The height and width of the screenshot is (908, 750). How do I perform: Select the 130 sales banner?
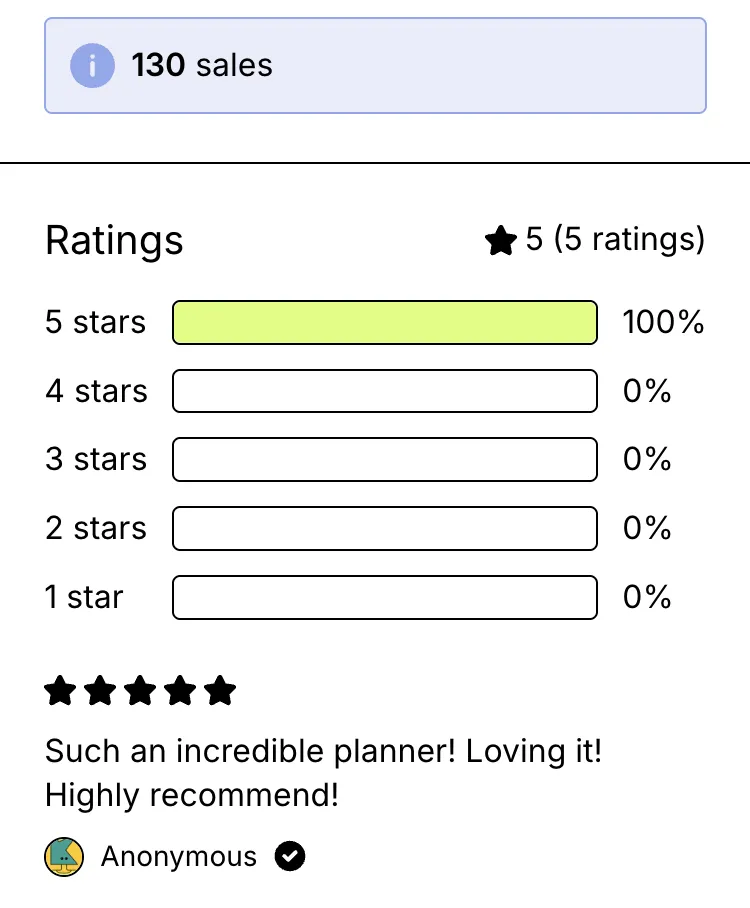tap(375, 66)
